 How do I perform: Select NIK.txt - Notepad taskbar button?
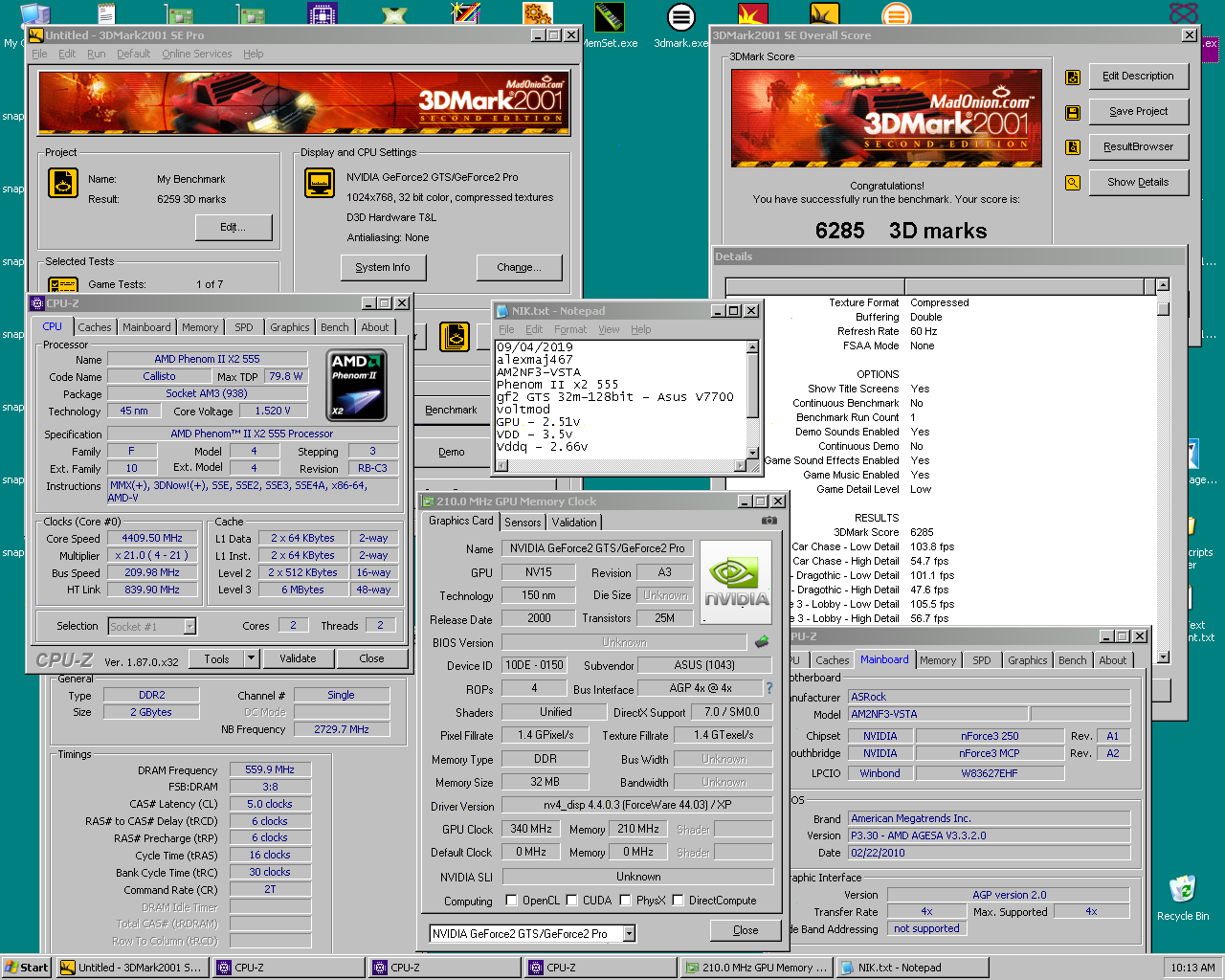[914, 968]
